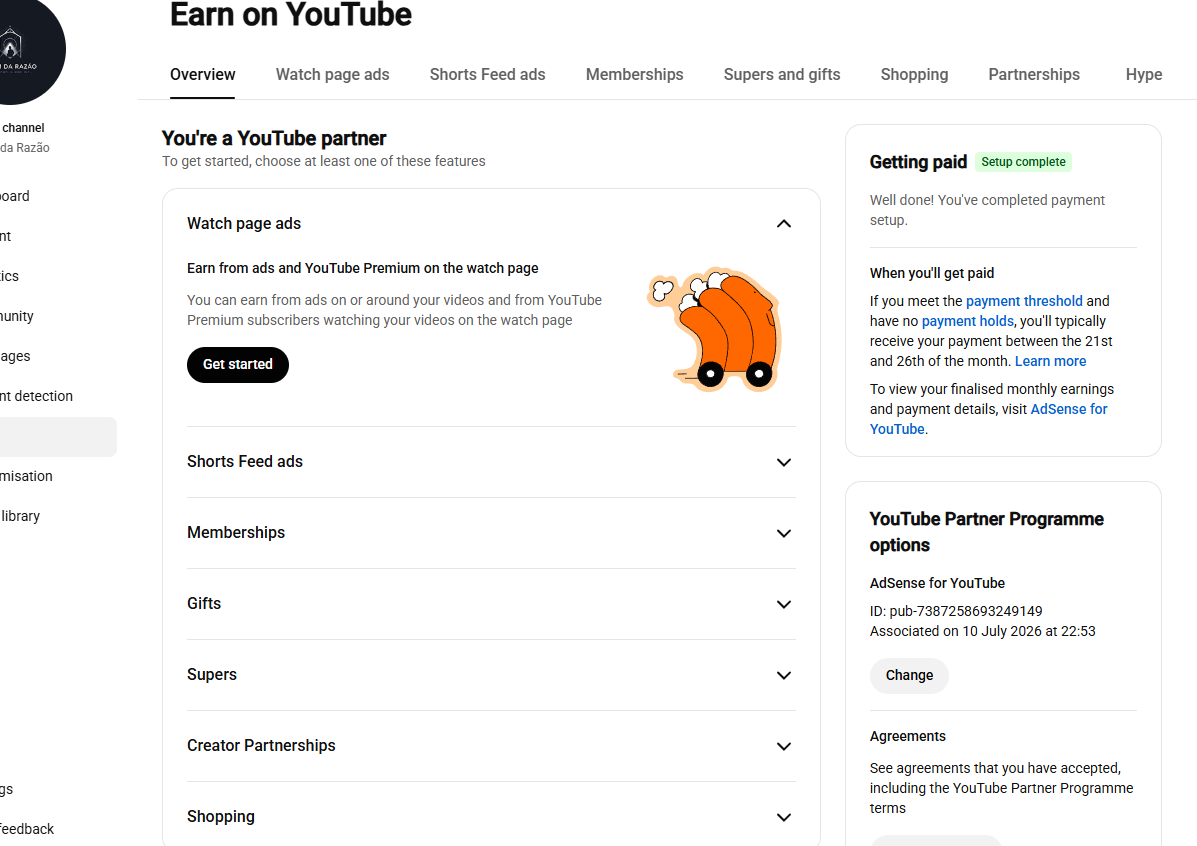Open the Watch page ads tab

[x=332, y=75]
